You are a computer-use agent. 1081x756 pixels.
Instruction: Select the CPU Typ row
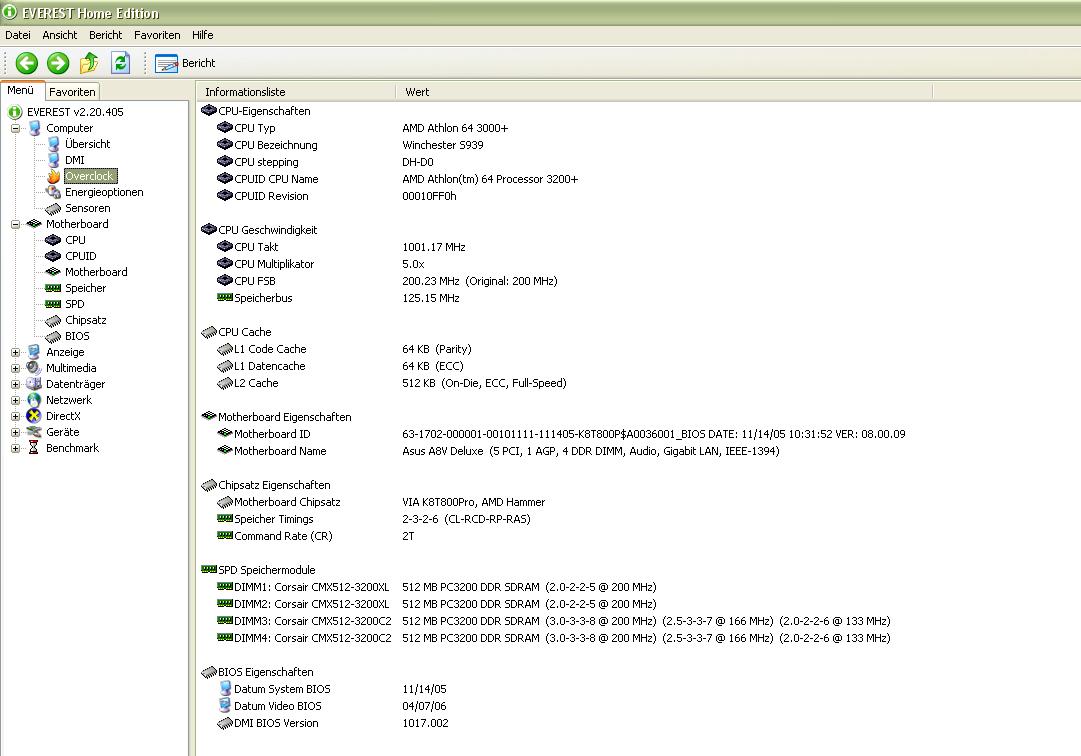pos(362,128)
